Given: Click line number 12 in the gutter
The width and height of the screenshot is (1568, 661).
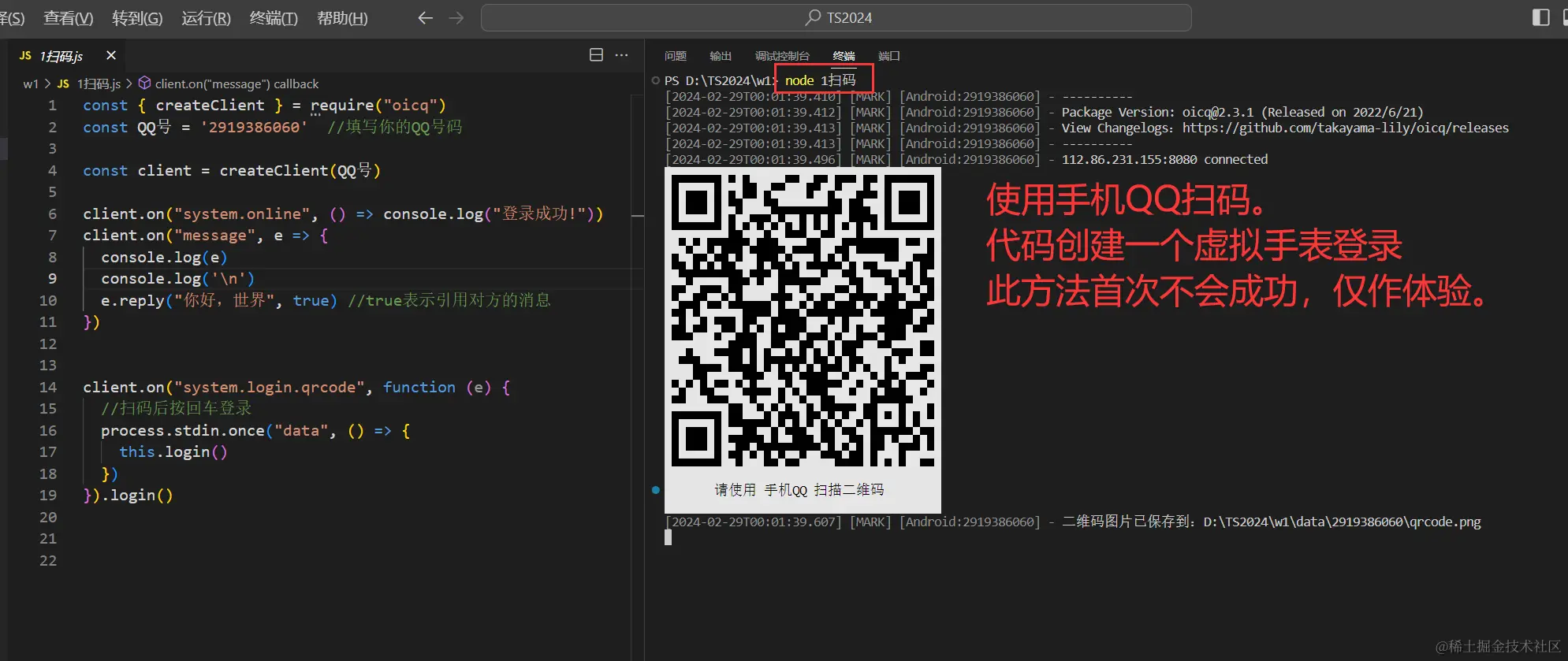Looking at the screenshot, I should click(48, 343).
